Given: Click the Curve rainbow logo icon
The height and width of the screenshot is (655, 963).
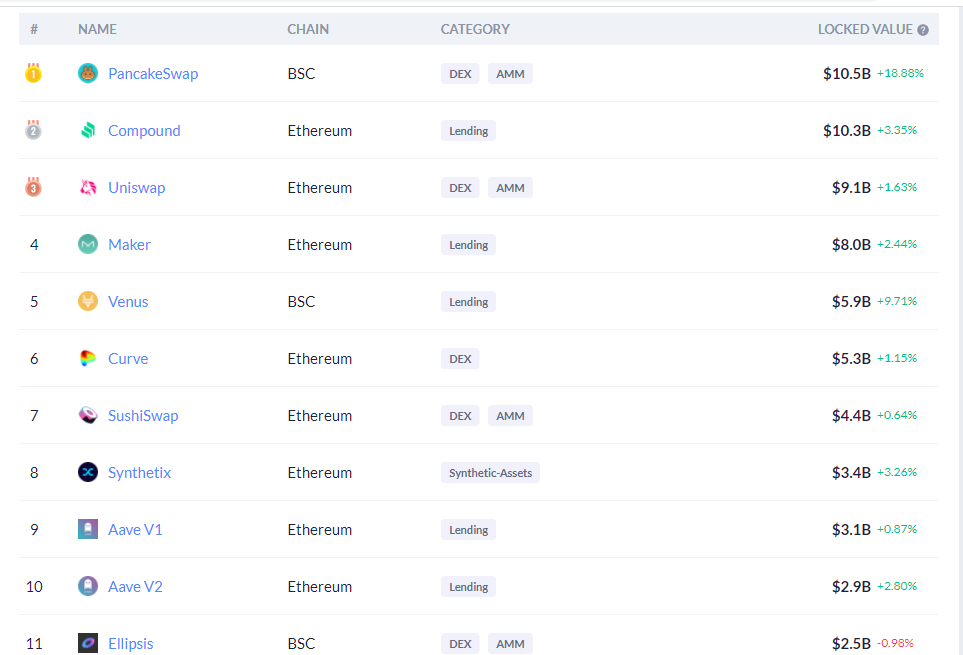Looking at the screenshot, I should 88,359.
